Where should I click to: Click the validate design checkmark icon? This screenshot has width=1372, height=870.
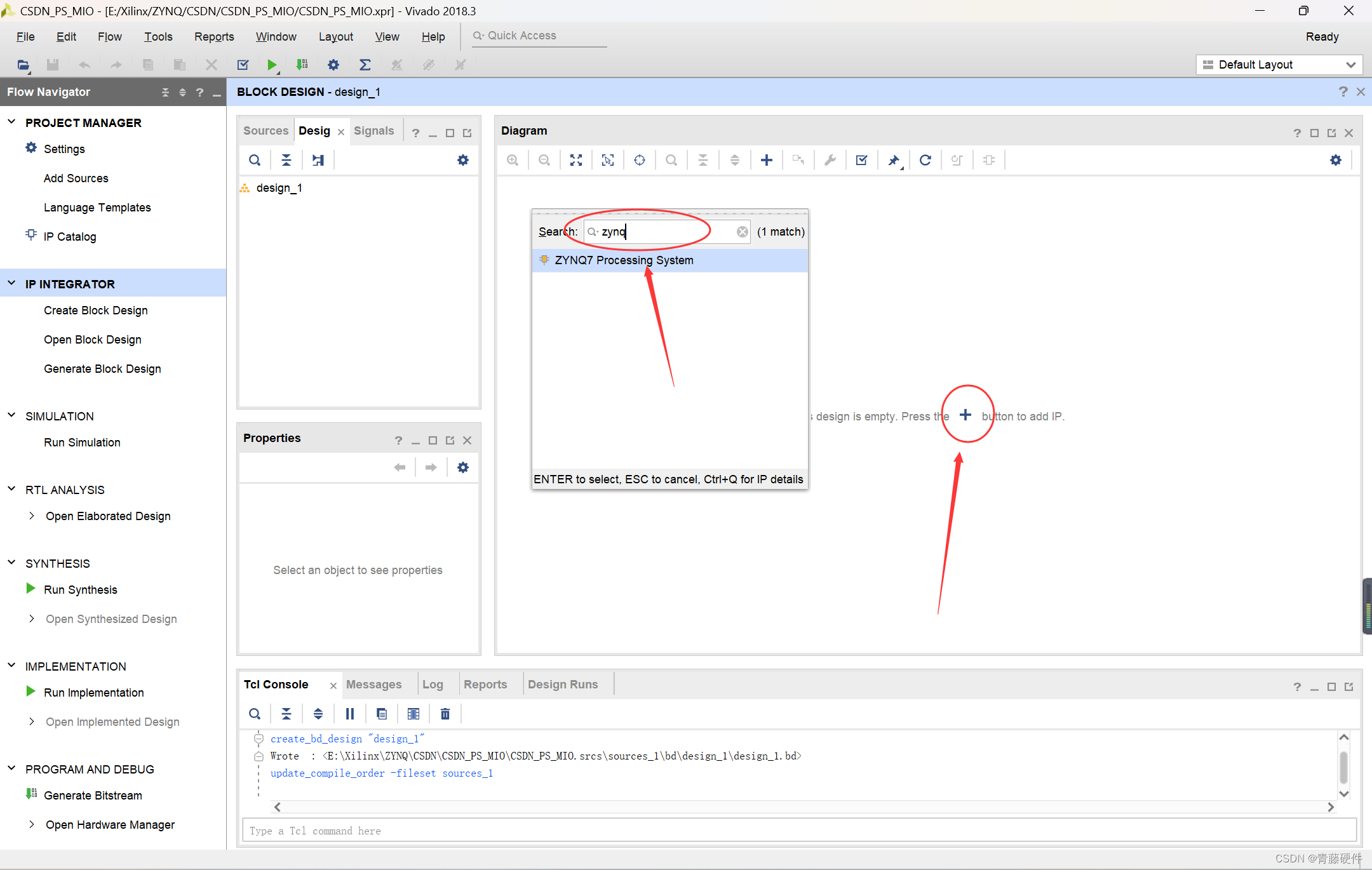pyautogui.click(x=862, y=159)
